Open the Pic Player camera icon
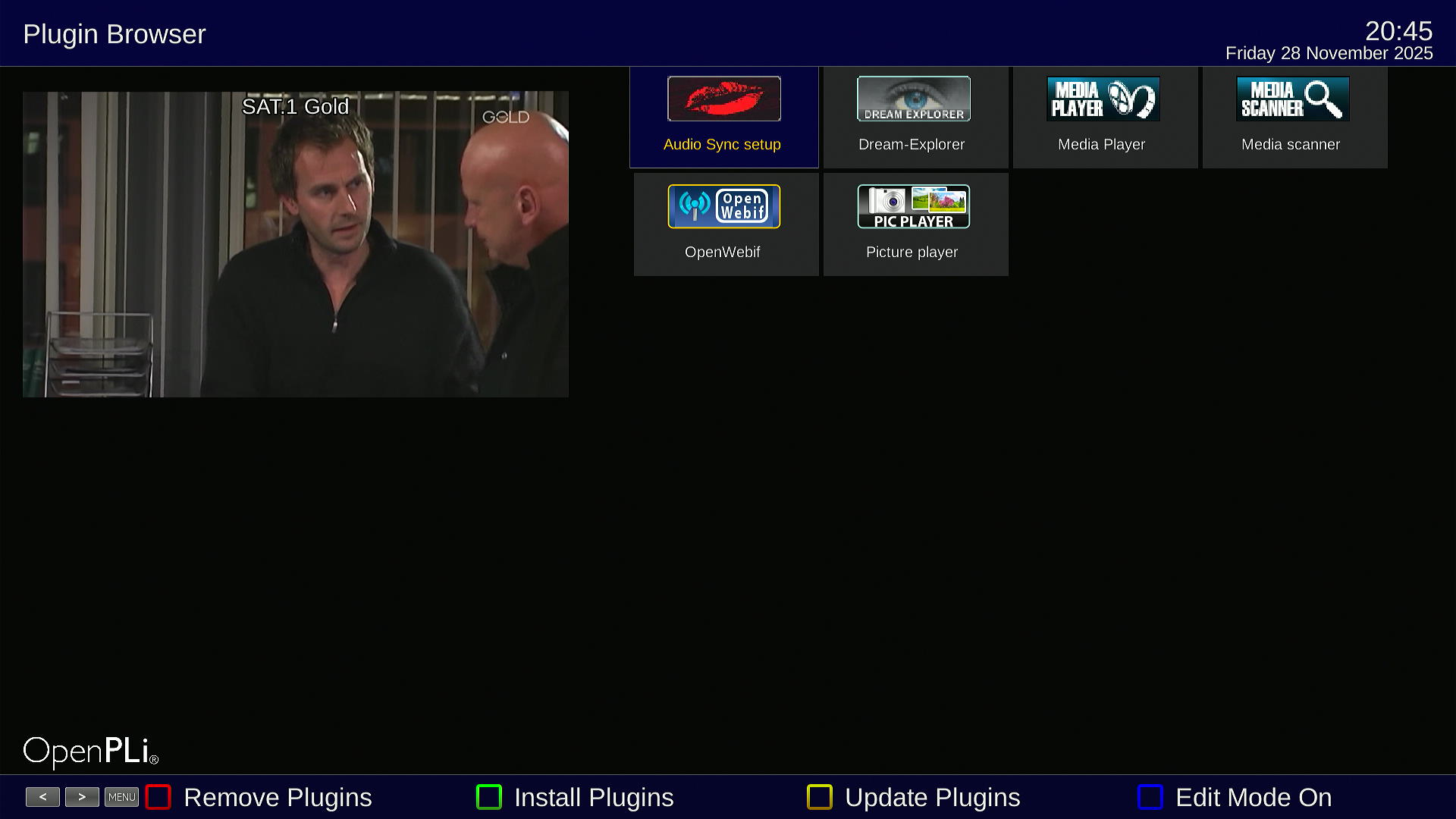1456x819 pixels. pos(913,206)
